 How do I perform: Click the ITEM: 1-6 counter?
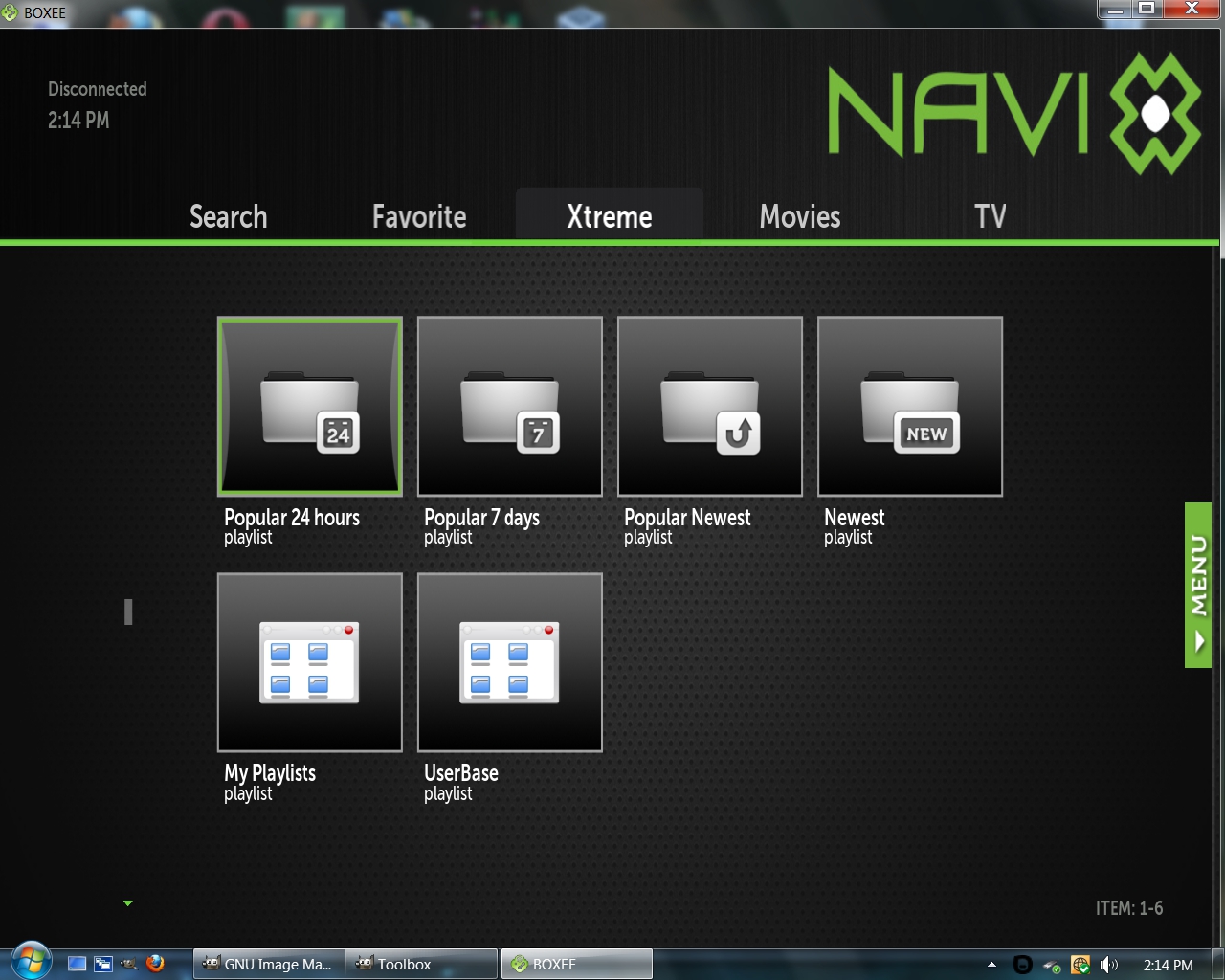point(1129,908)
